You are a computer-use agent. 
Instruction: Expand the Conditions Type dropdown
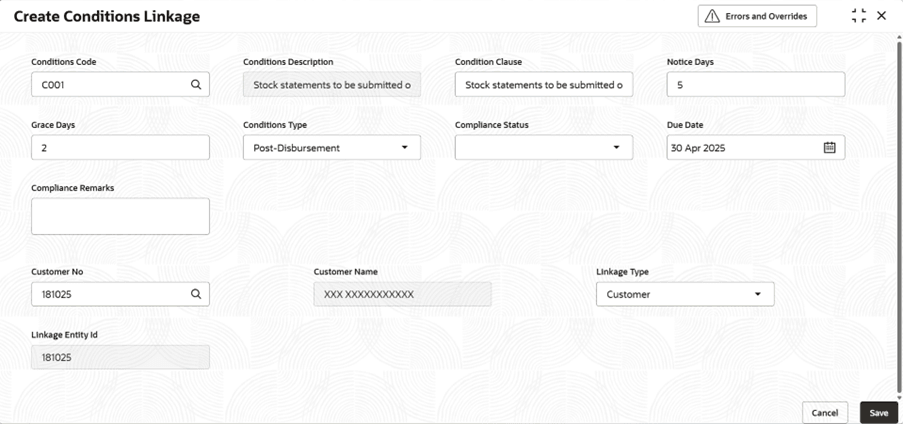(x=405, y=147)
